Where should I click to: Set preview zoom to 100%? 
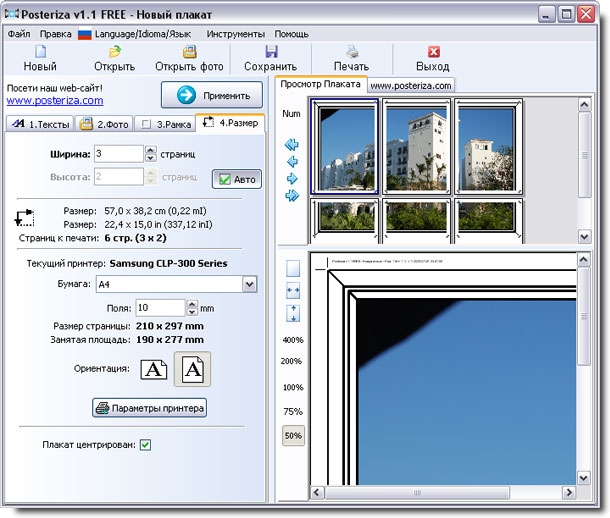(293, 387)
